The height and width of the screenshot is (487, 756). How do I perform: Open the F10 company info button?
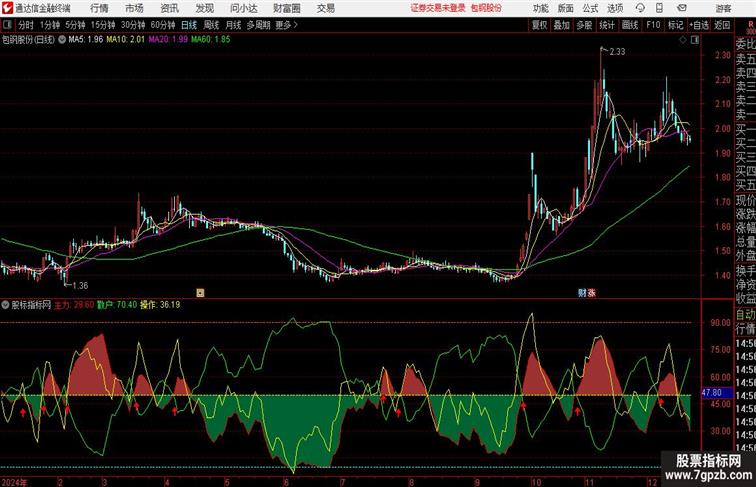click(653, 25)
